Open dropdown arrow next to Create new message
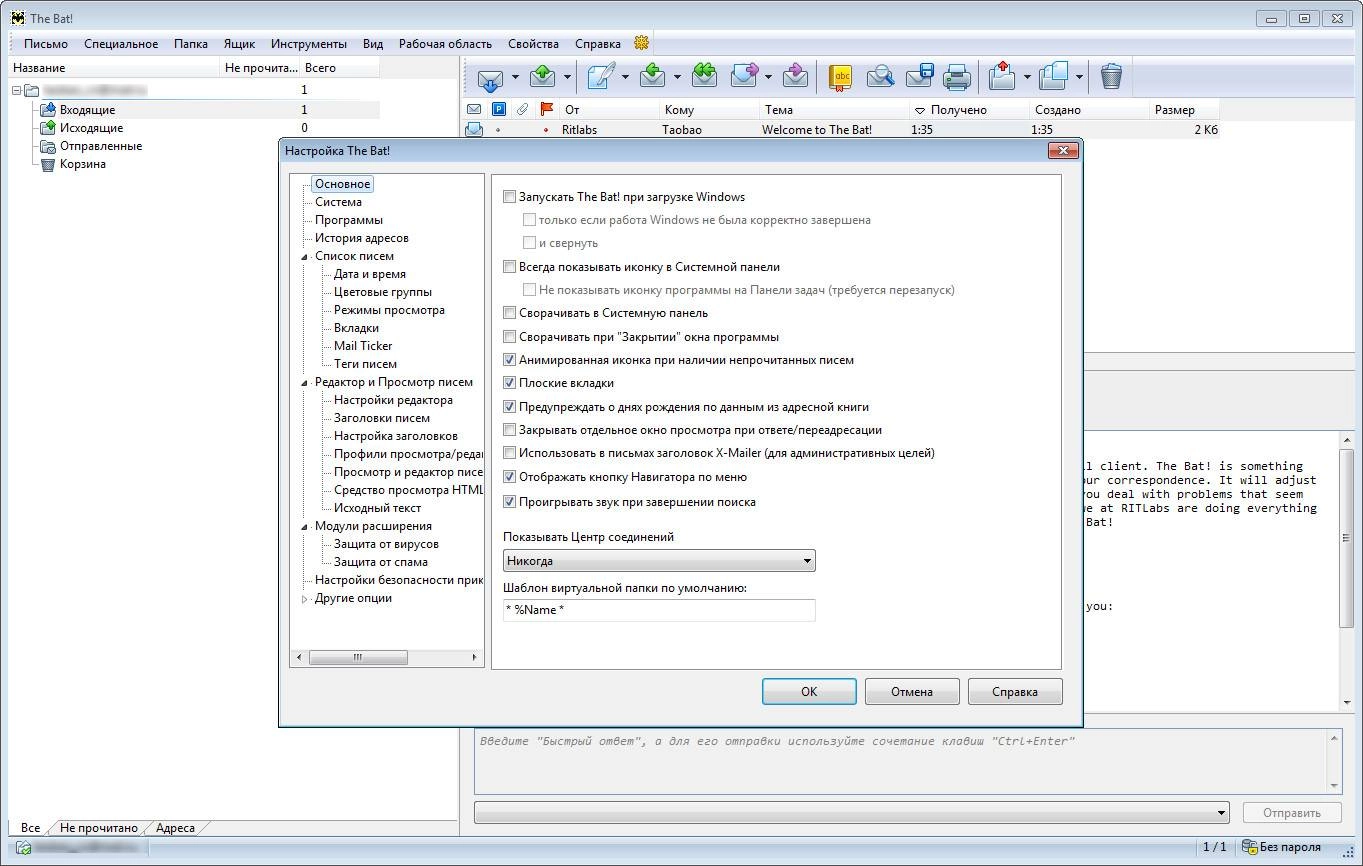Image resolution: width=1363 pixels, height=866 pixels. pyautogui.click(x=625, y=77)
